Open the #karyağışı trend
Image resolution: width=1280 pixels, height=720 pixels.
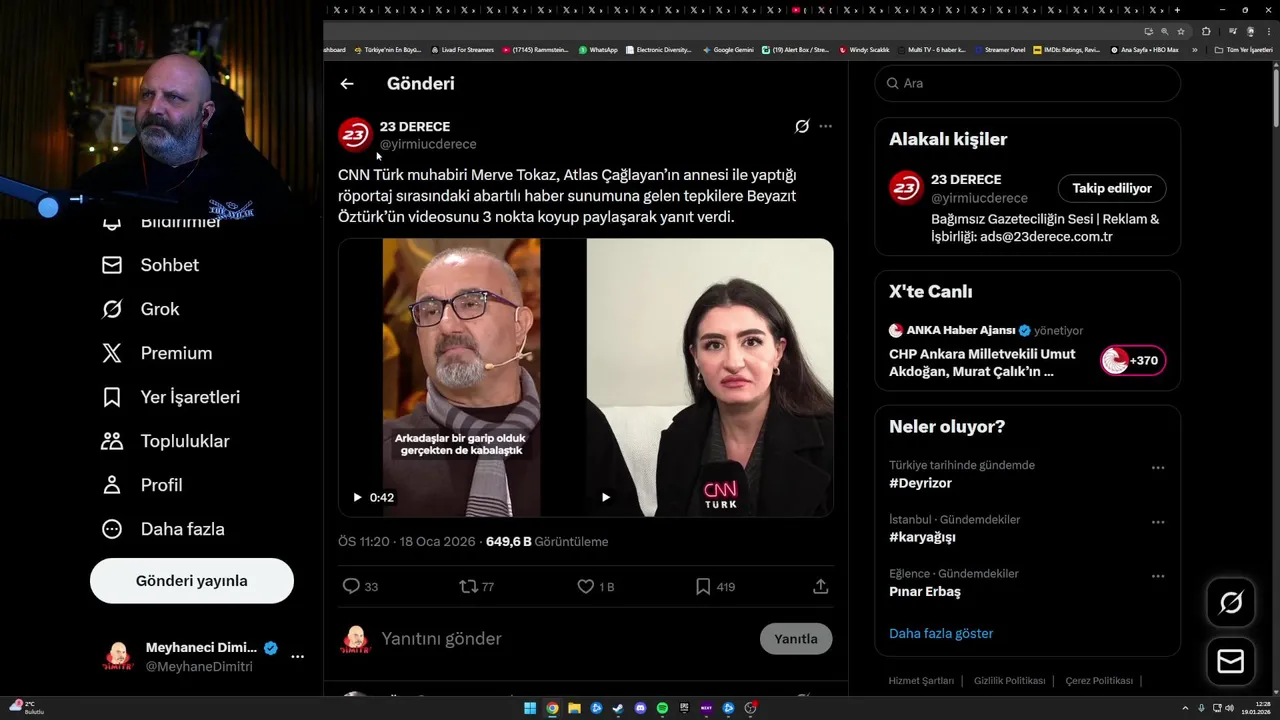tap(922, 537)
